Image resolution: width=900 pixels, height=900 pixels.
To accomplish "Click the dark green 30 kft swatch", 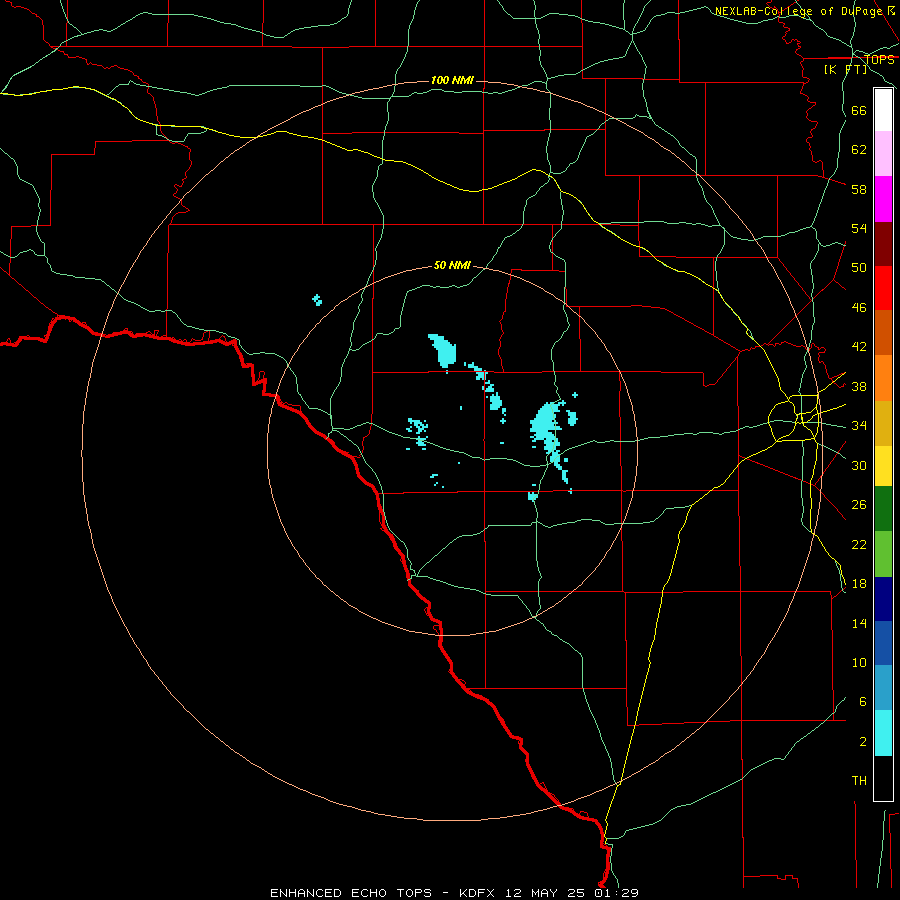I will tap(883, 509).
